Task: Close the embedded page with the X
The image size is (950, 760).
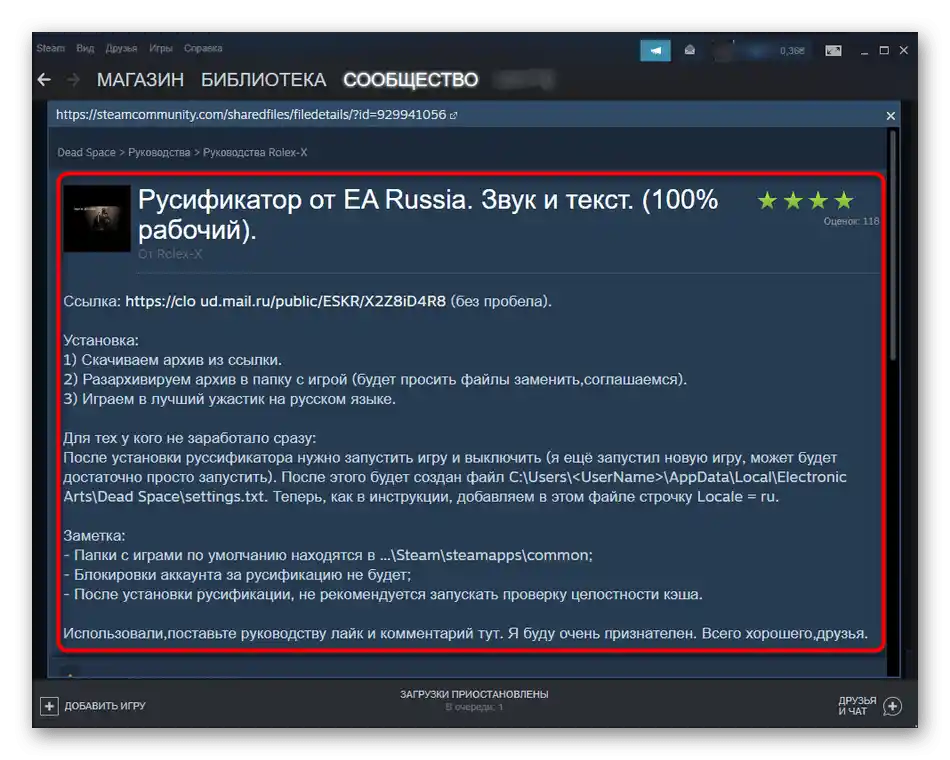Action: click(890, 116)
